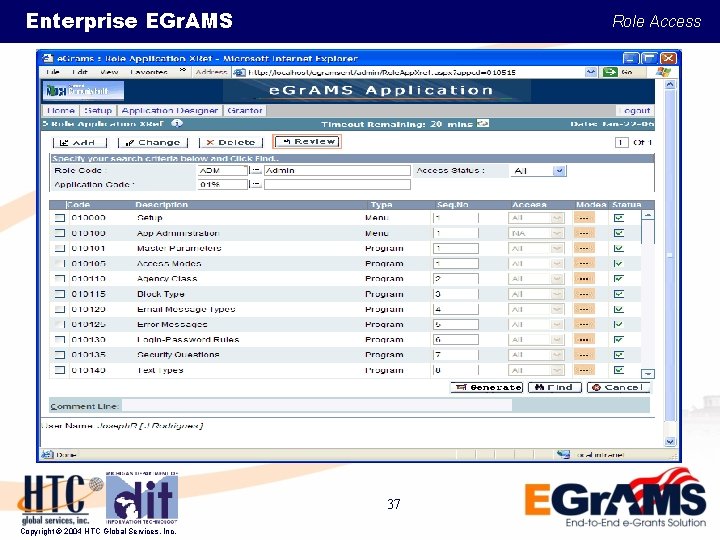Screen dimensions: 720x540
Task: Click the Modes button for App Administration row
Action: (584, 233)
